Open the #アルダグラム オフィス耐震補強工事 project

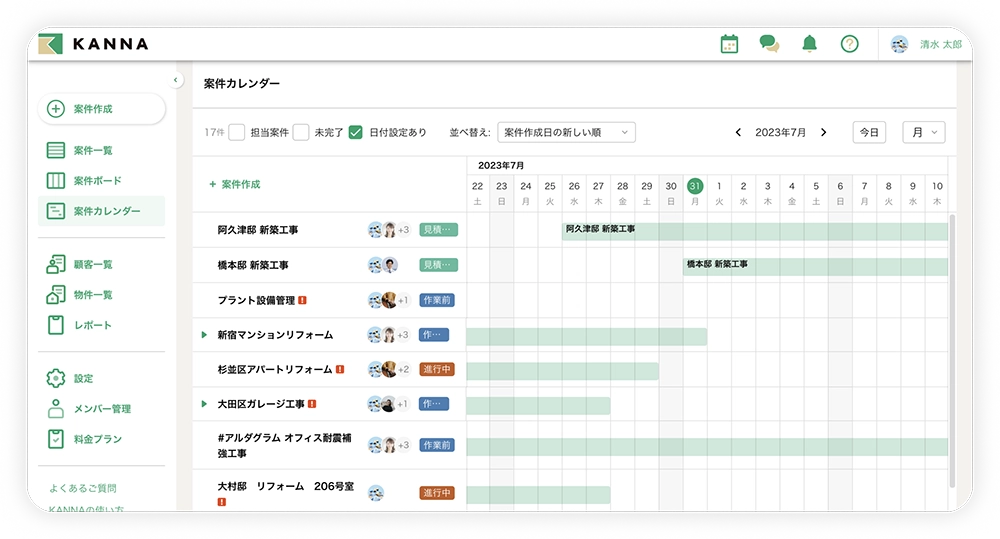[284, 445]
